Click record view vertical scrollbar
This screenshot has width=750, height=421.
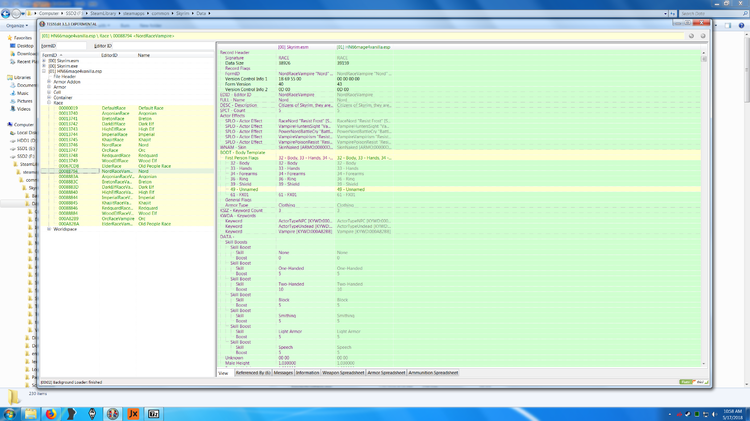tap(704, 206)
